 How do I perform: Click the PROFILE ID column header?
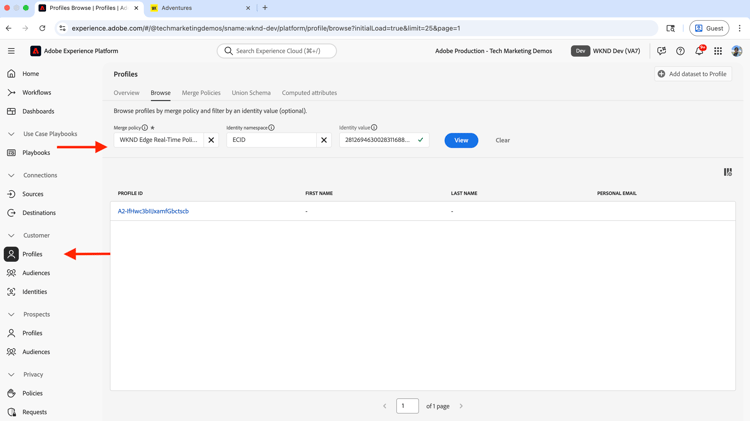(130, 193)
